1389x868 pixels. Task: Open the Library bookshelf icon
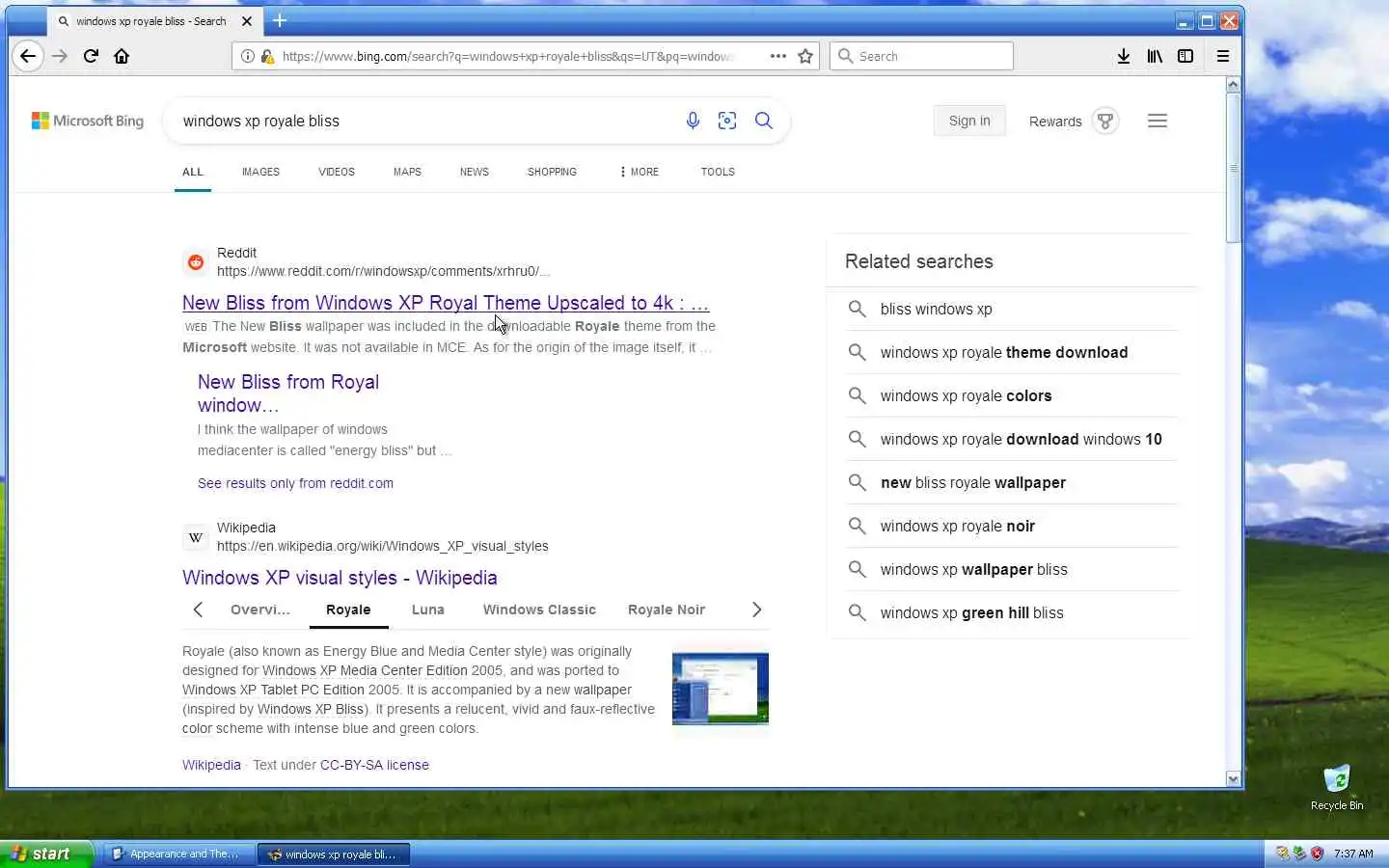(x=1155, y=56)
